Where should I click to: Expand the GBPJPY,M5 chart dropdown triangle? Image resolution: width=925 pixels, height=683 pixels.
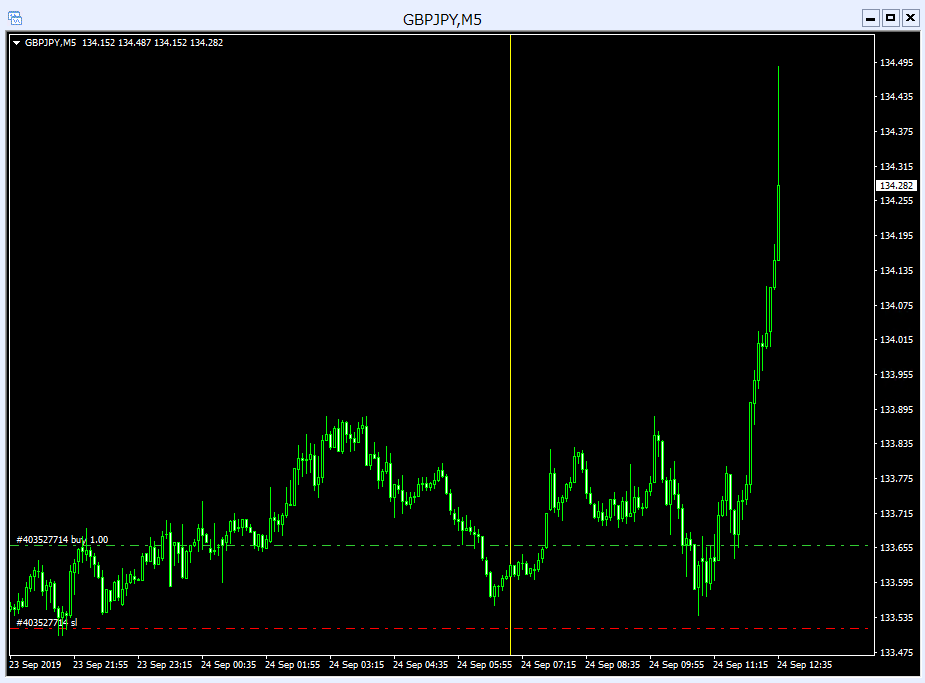click(17, 43)
